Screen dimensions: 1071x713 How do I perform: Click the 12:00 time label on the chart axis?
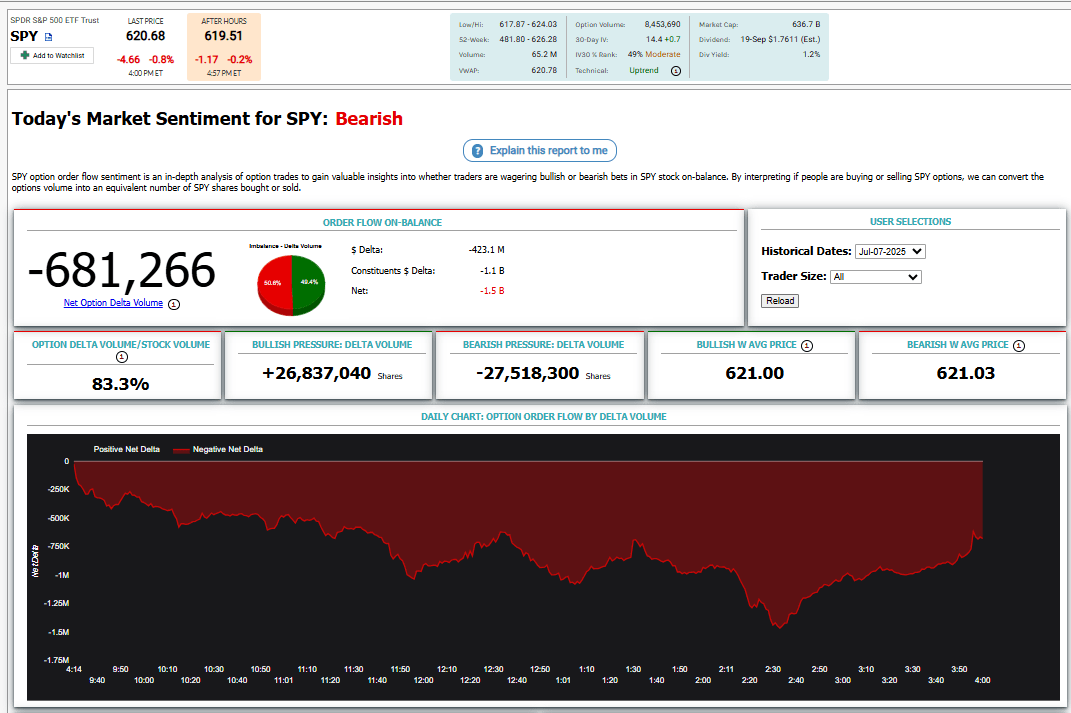423,680
